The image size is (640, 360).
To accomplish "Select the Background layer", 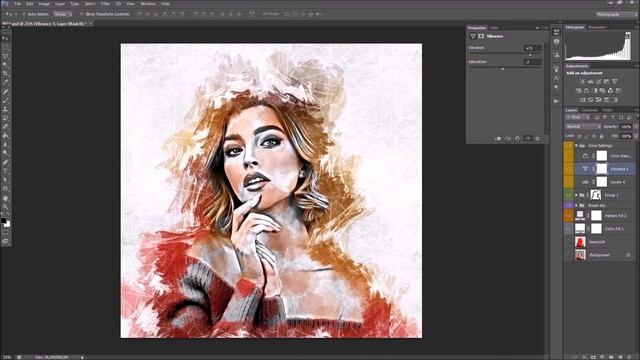I will click(x=604, y=255).
